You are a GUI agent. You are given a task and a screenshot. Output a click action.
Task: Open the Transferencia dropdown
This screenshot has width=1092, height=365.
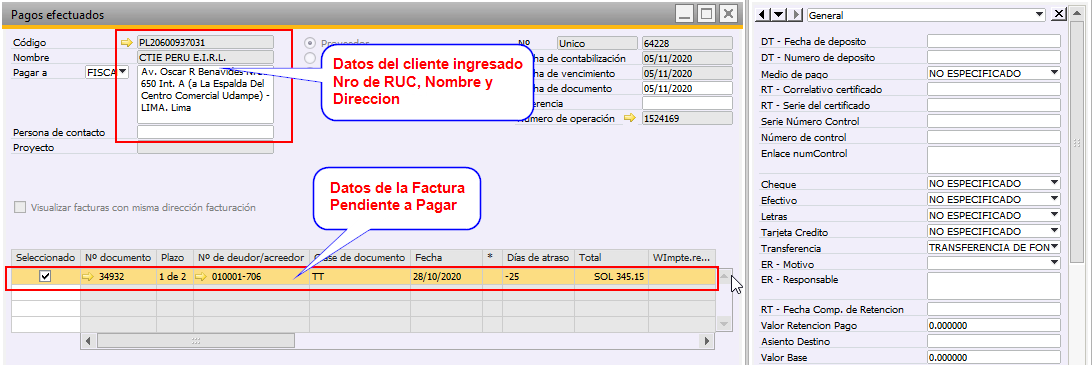(x=1054, y=248)
